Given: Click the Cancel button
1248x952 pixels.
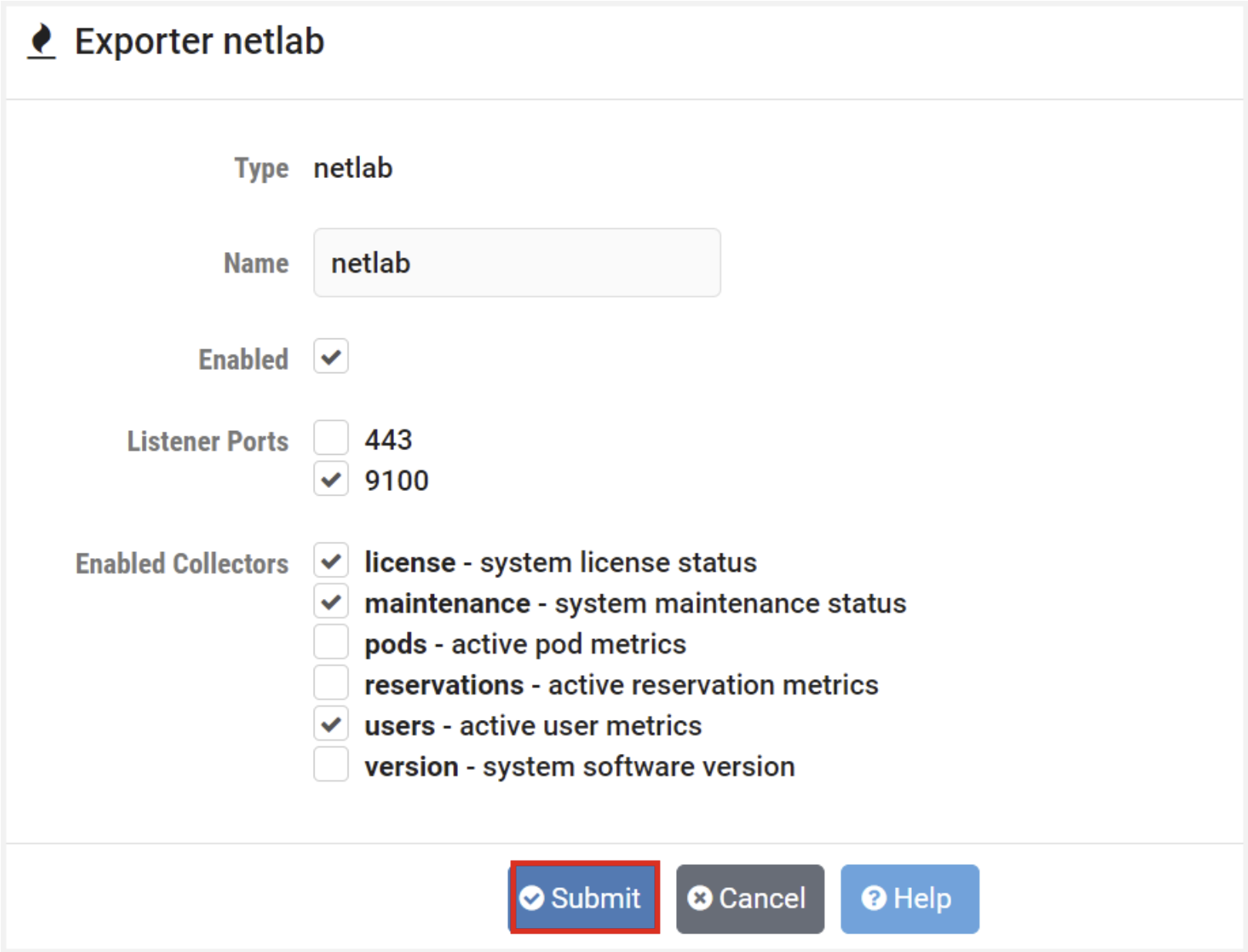Looking at the screenshot, I should tap(748, 899).
